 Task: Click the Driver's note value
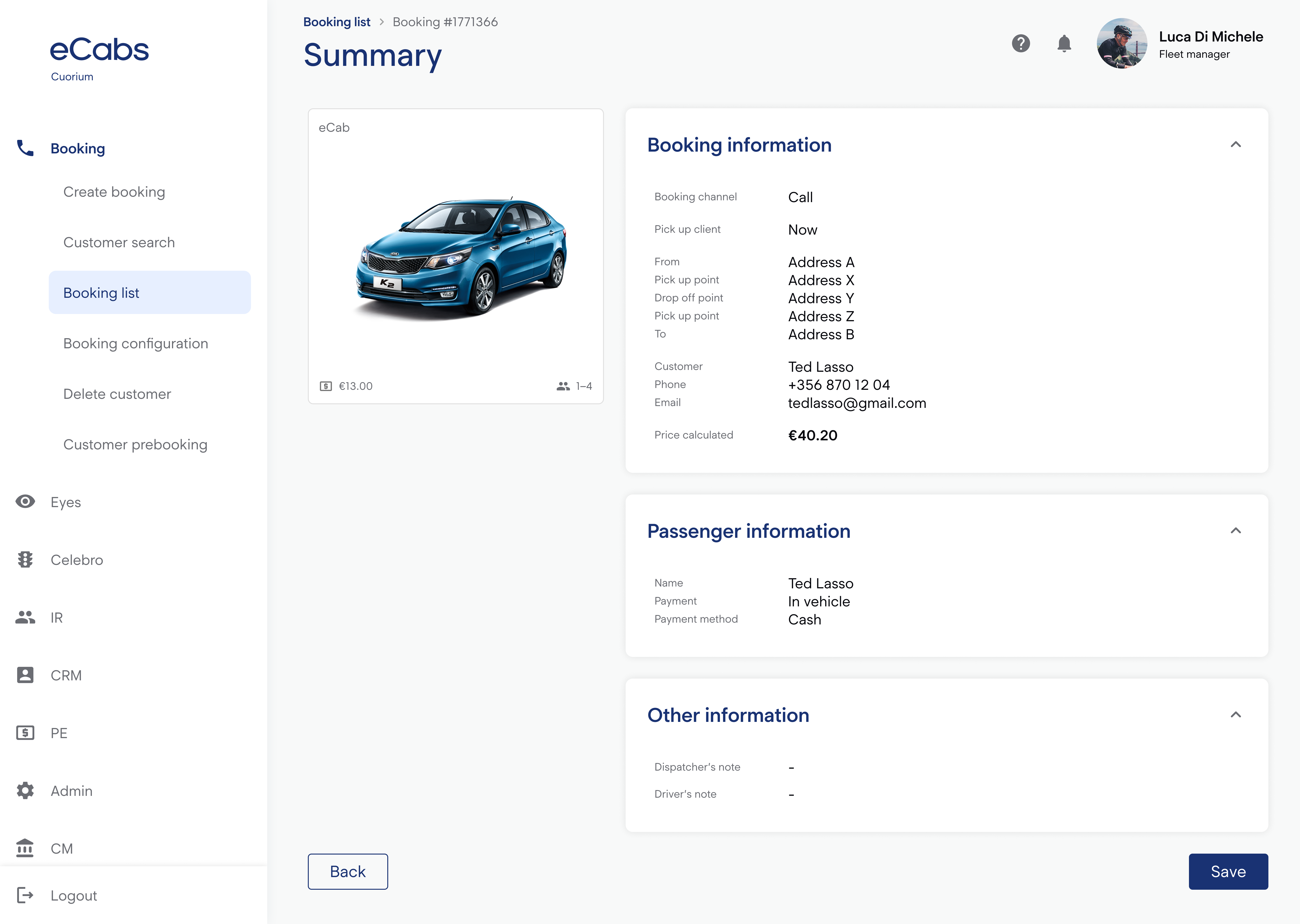pyautogui.click(x=791, y=794)
